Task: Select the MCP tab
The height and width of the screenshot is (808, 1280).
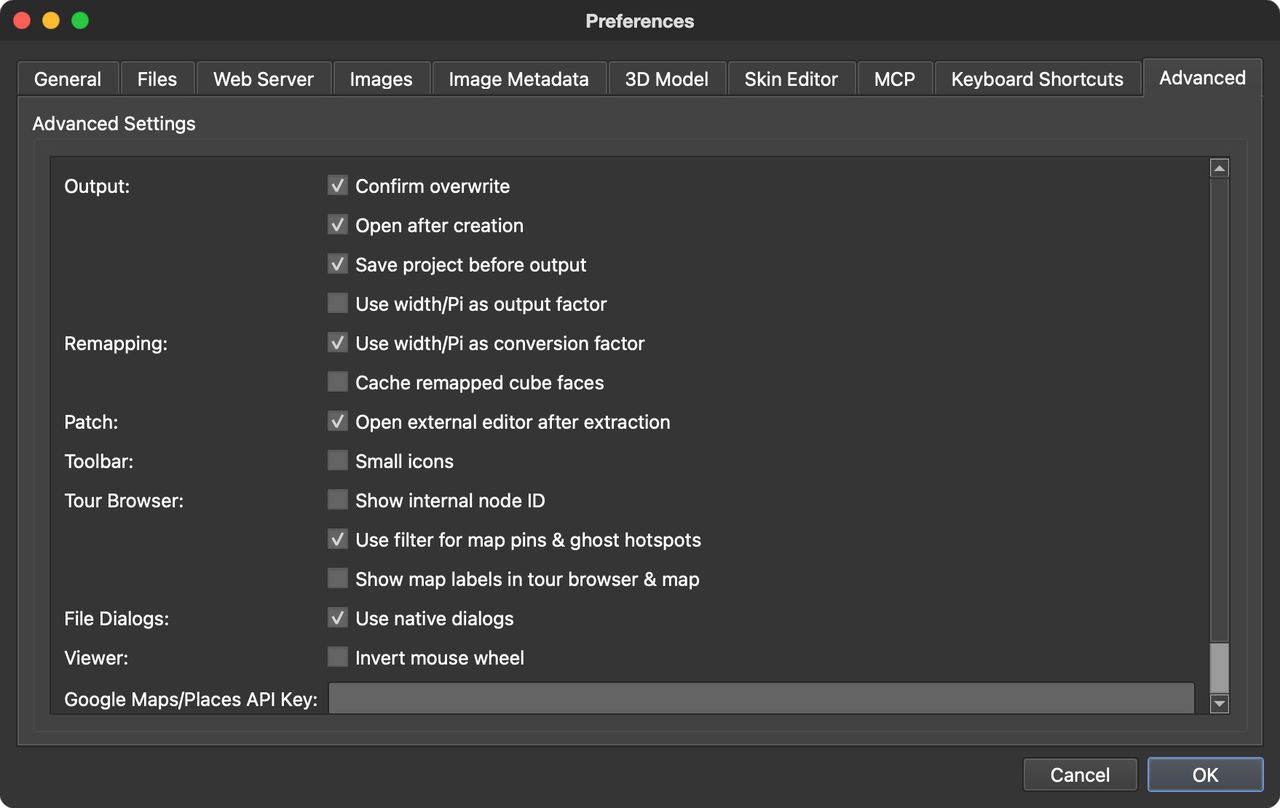Action: coord(895,79)
